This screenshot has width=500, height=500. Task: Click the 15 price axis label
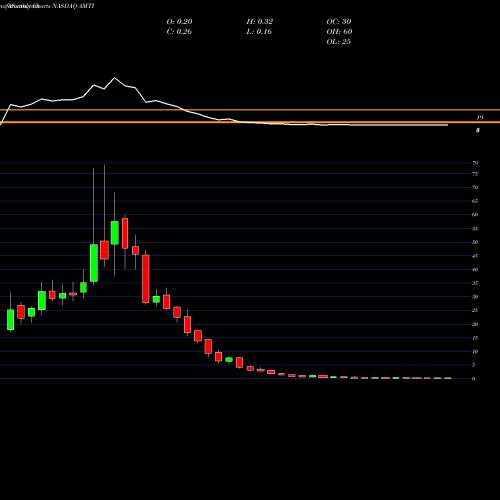click(x=475, y=338)
